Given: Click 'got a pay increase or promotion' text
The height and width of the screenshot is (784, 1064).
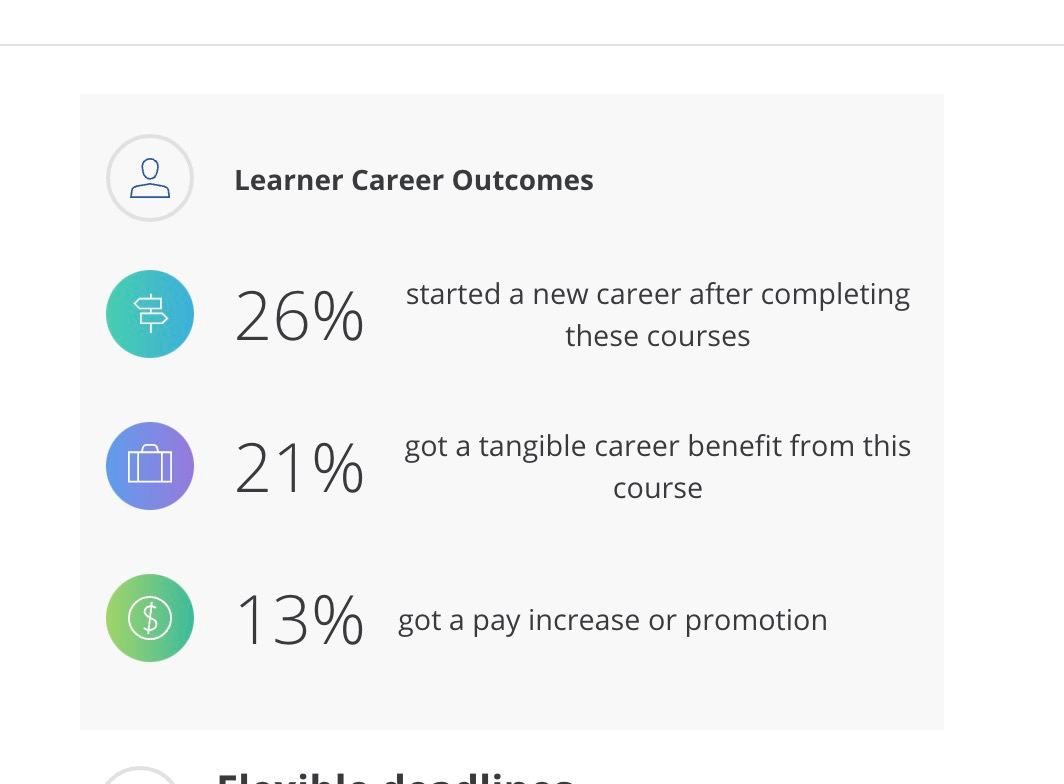Looking at the screenshot, I should click(613, 621).
